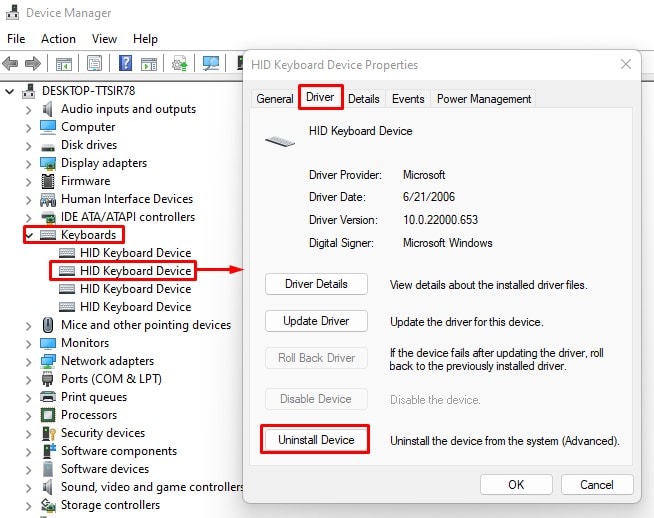Click the Update driver toolbar icon
654x518 pixels.
pos(180,64)
